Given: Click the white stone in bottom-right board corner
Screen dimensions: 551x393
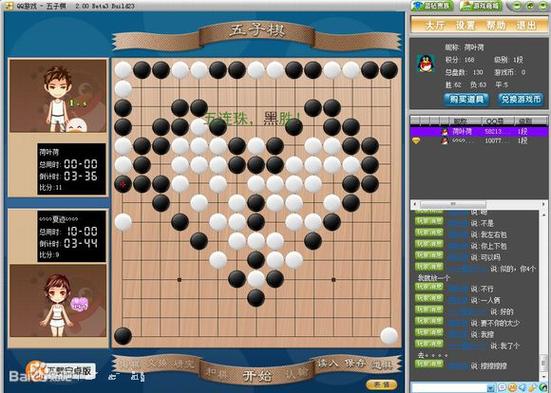Looking at the screenshot, I should tap(389, 336).
